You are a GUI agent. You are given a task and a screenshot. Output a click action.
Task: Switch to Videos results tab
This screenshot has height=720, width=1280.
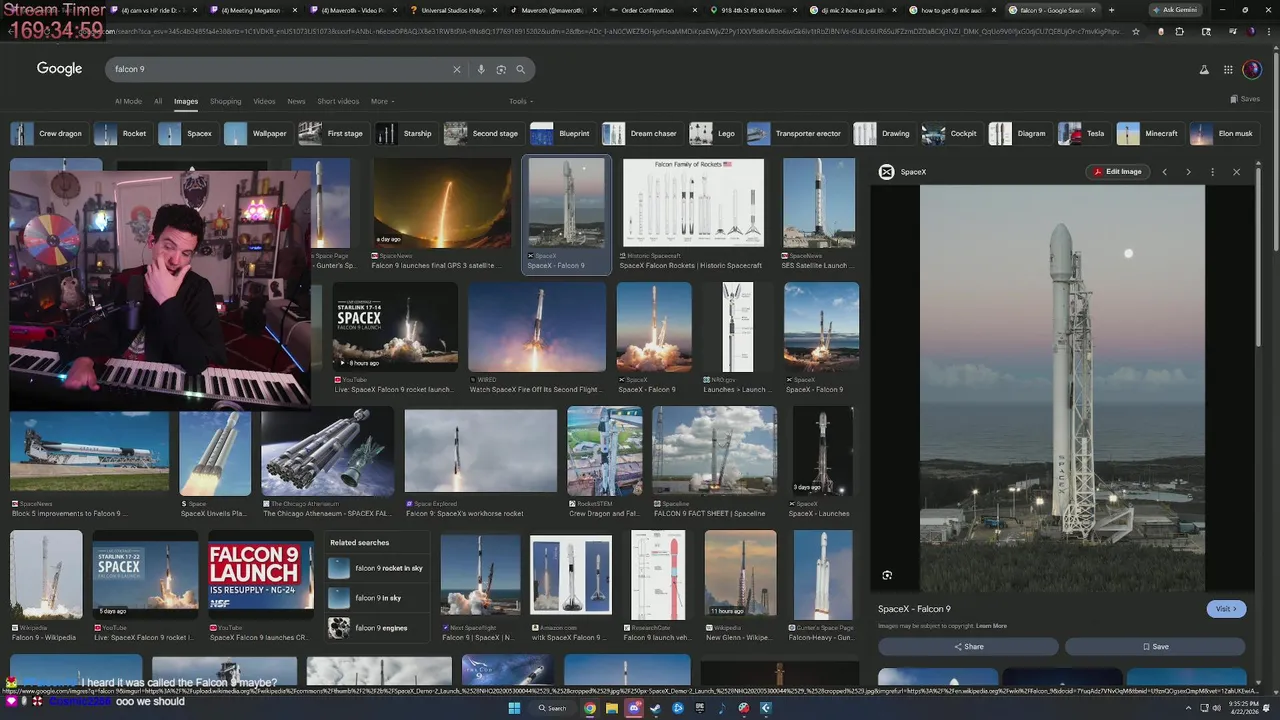(x=264, y=101)
